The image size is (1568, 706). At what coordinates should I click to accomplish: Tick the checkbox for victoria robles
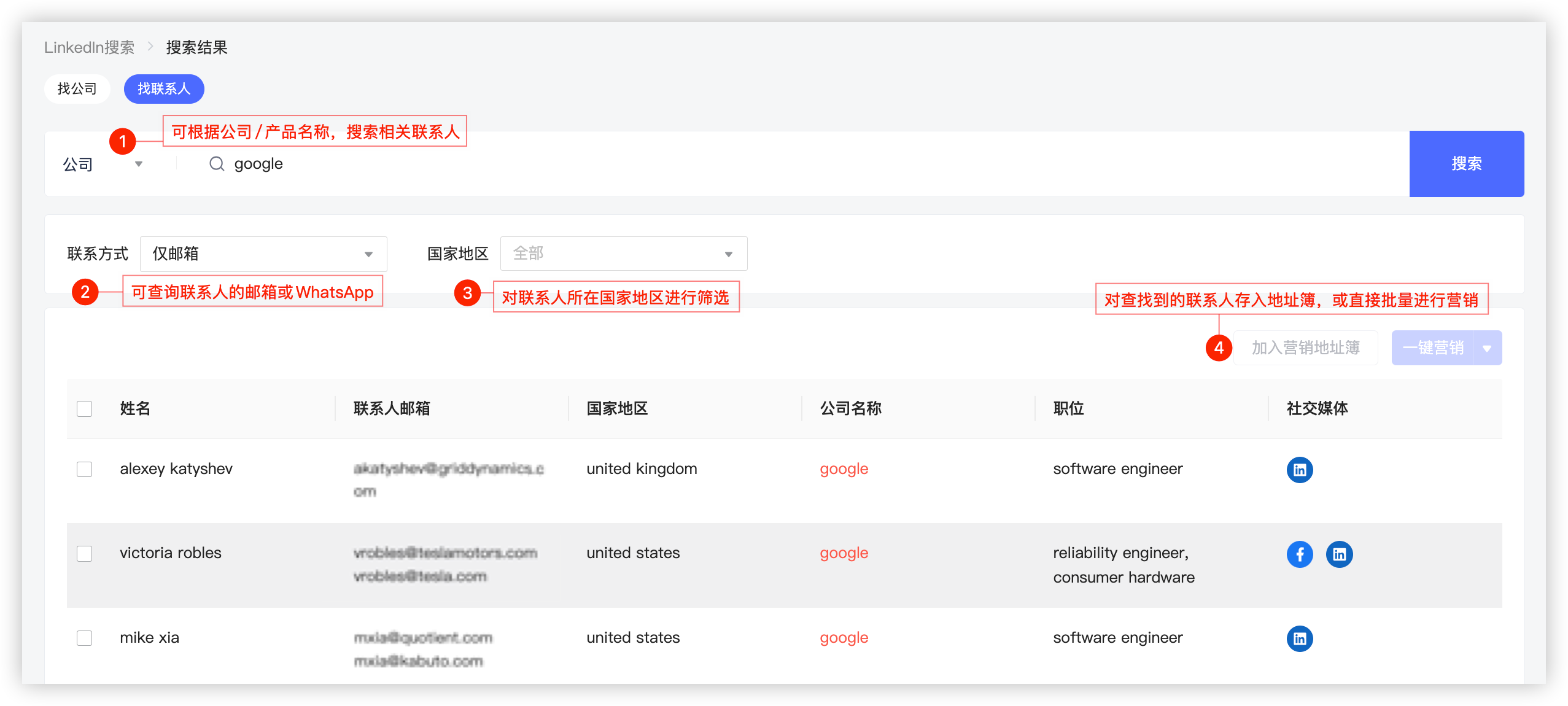click(85, 554)
